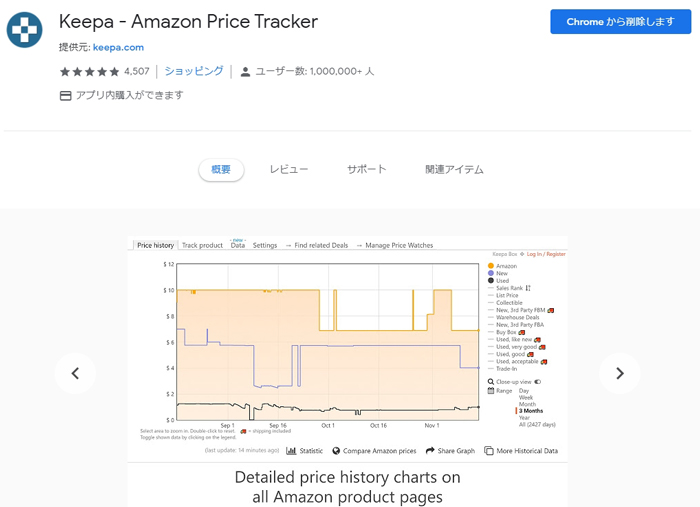The image size is (700, 507).
Task: Open the ショッピング category link
Action: (194, 71)
